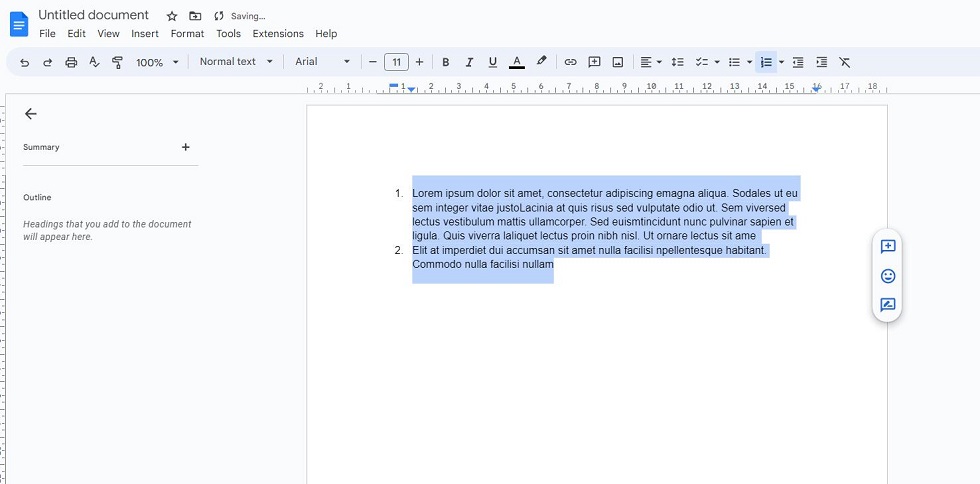The height and width of the screenshot is (484, 980).
Task: Toggle italic formatting
Action: tap(469, 62)
